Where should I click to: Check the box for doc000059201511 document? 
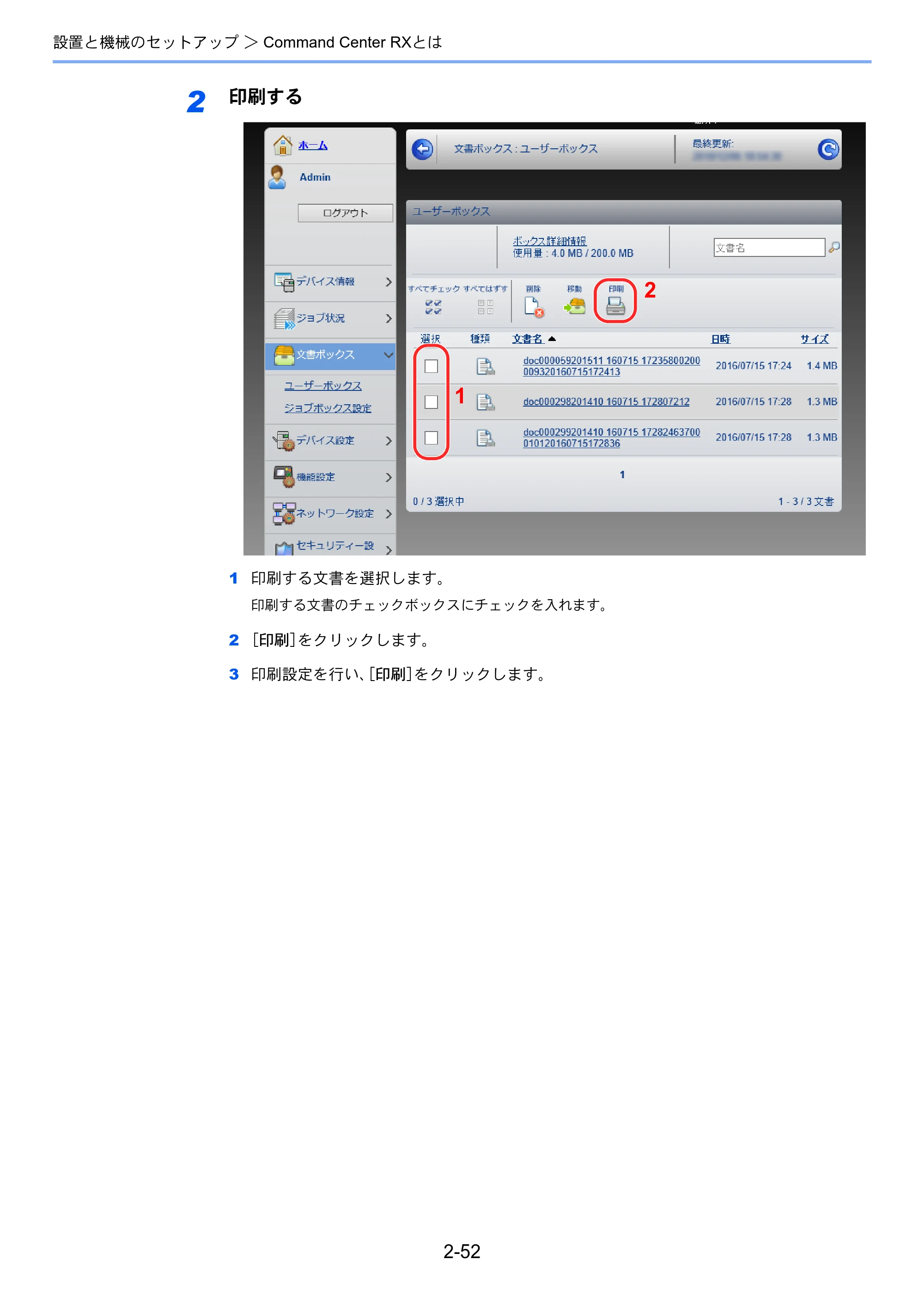point(431,366)
